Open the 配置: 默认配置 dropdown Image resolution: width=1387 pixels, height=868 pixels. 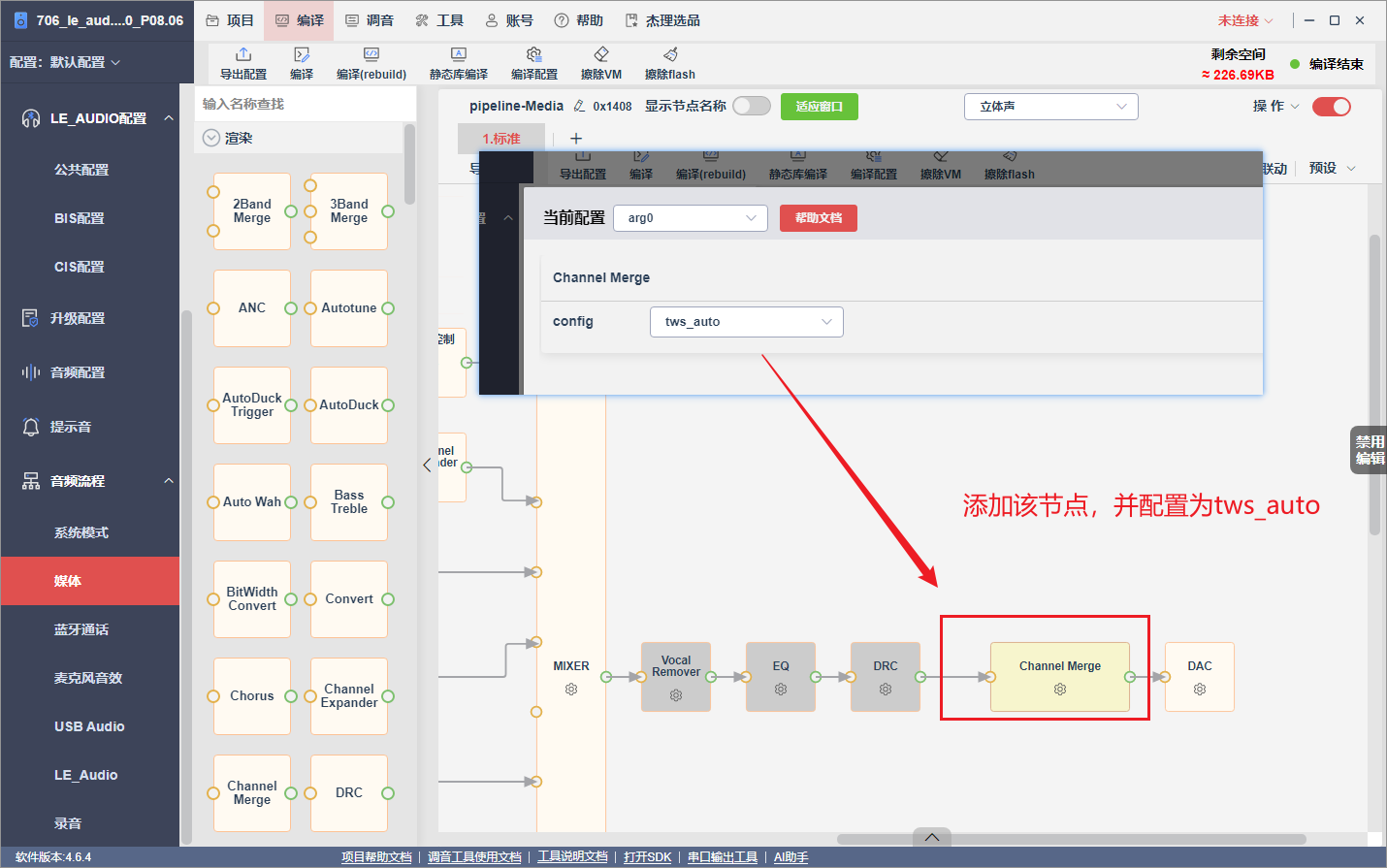(65, 62)
